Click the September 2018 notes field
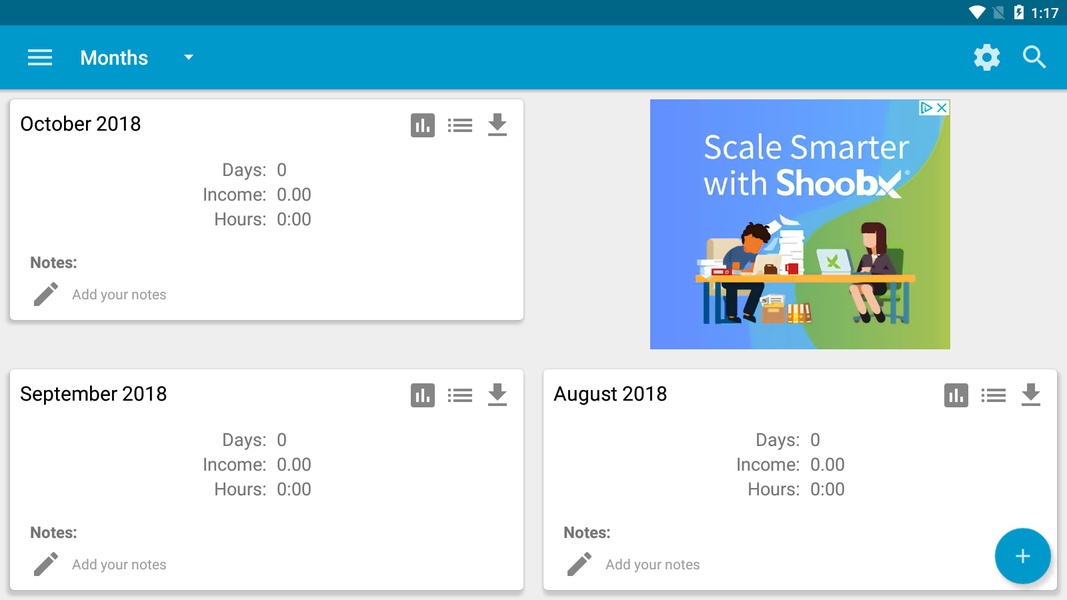 tap(119, 565)
